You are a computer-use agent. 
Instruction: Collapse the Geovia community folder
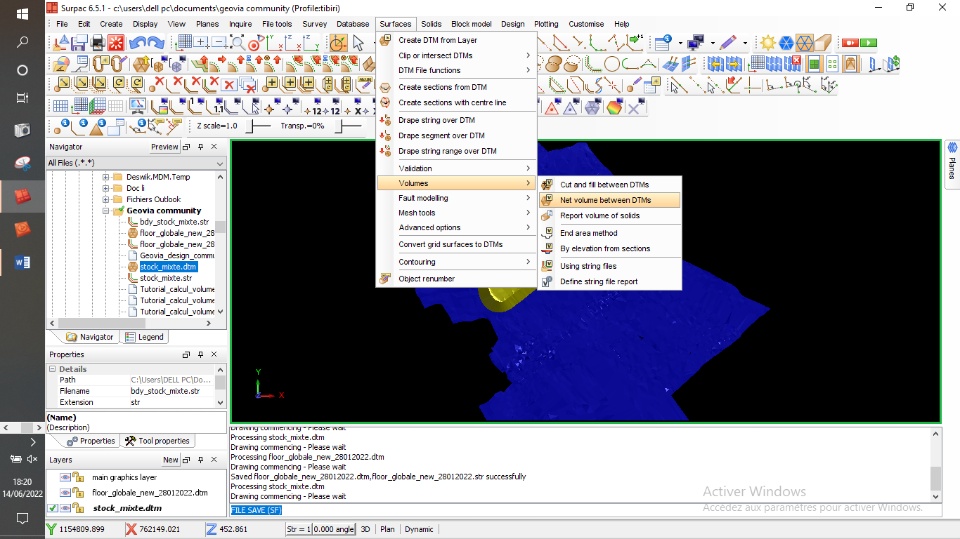pos(105,210)
